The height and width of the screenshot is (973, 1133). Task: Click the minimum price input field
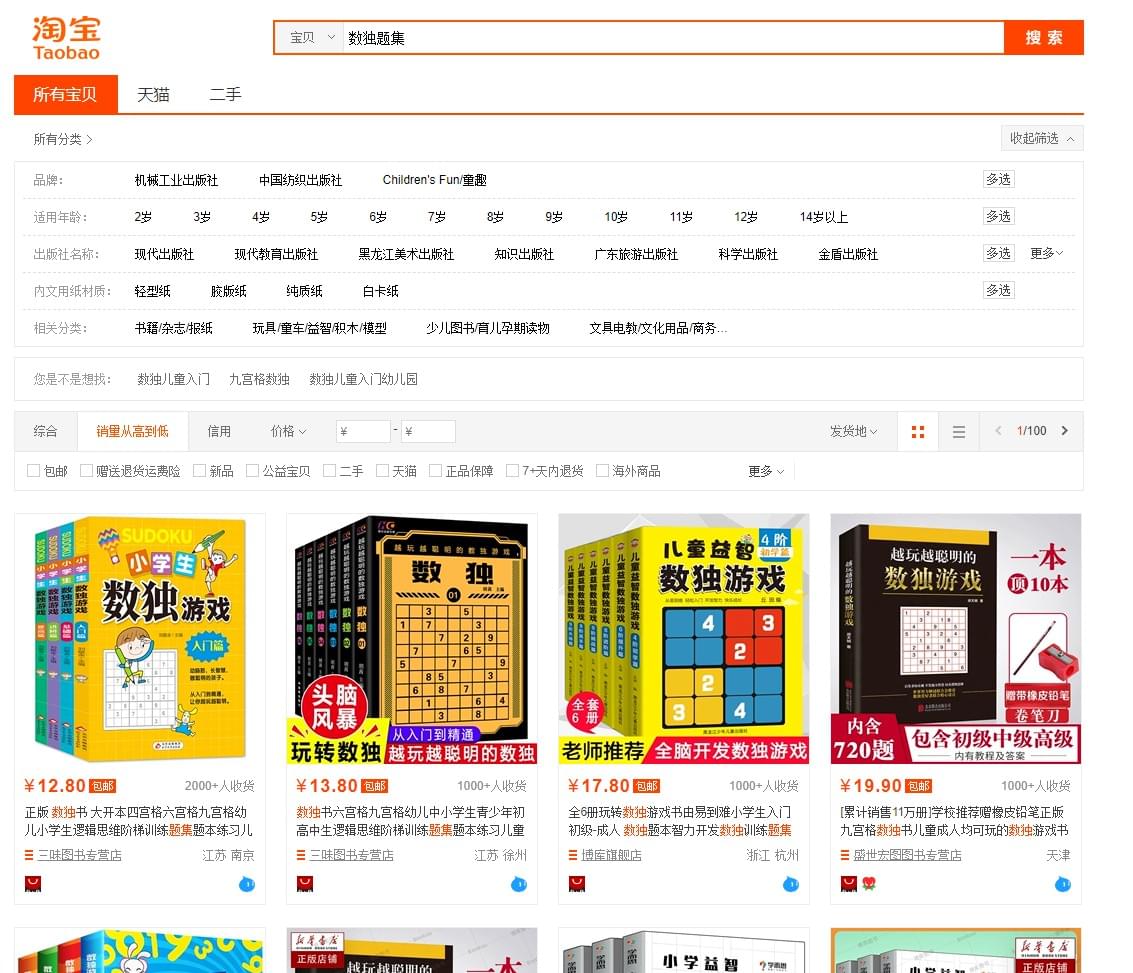(x=363, y=432)
